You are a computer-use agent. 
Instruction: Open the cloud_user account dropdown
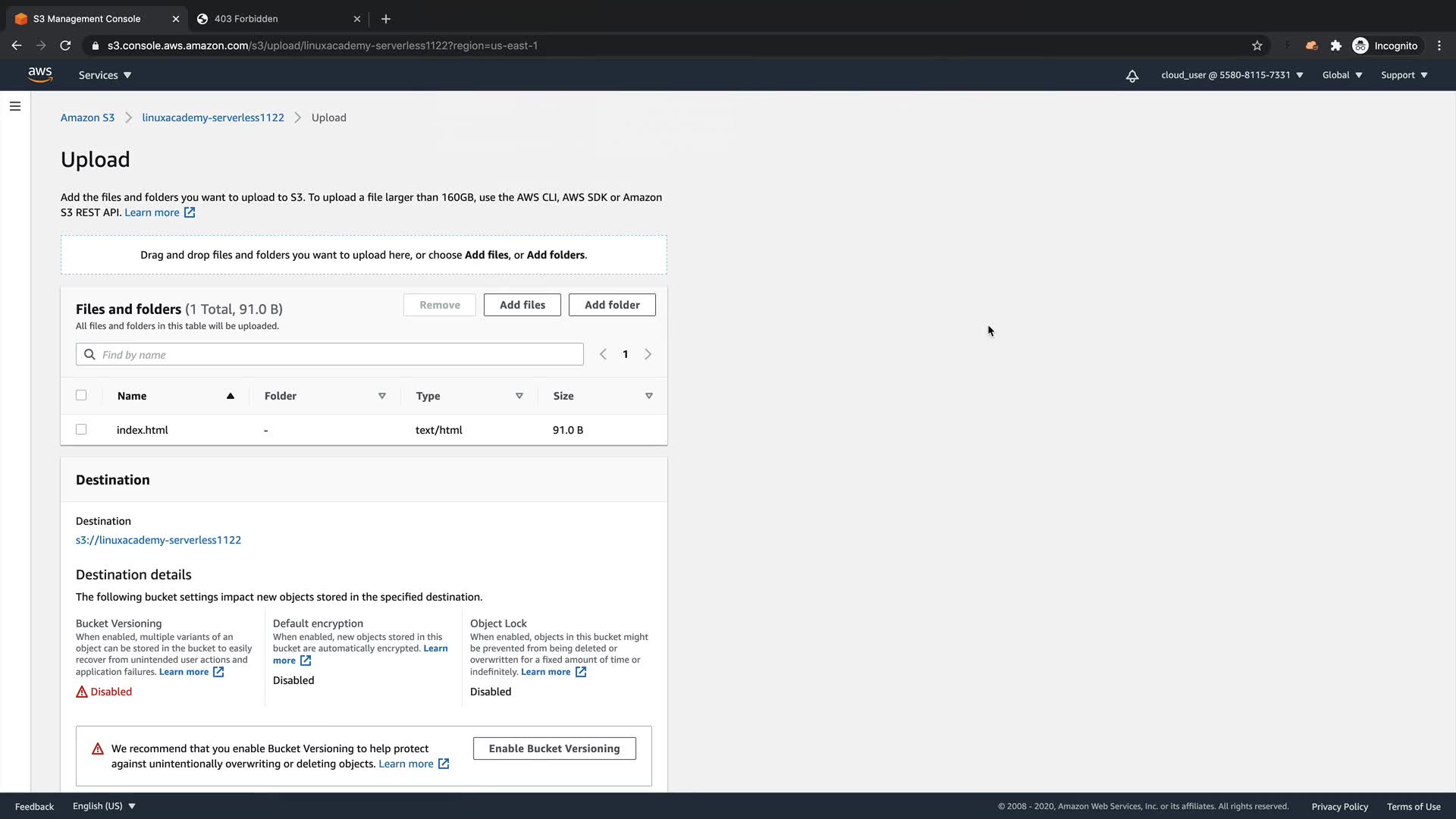pyautogui.click(x=1232, y=75)
